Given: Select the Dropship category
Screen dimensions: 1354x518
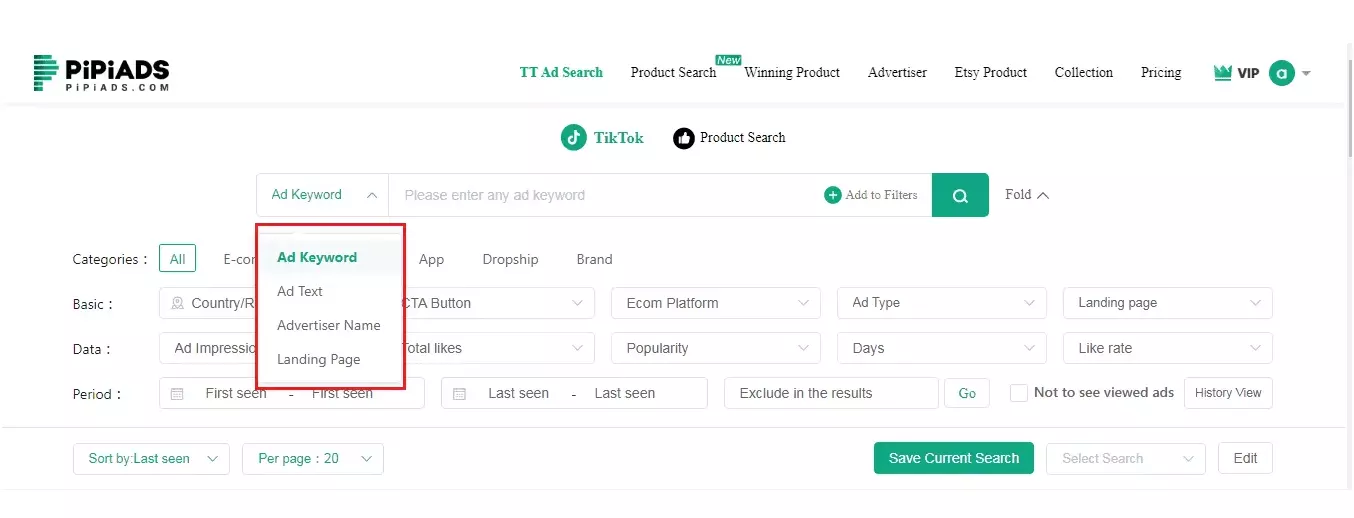Looking at the screenshot, I should 510,259.
